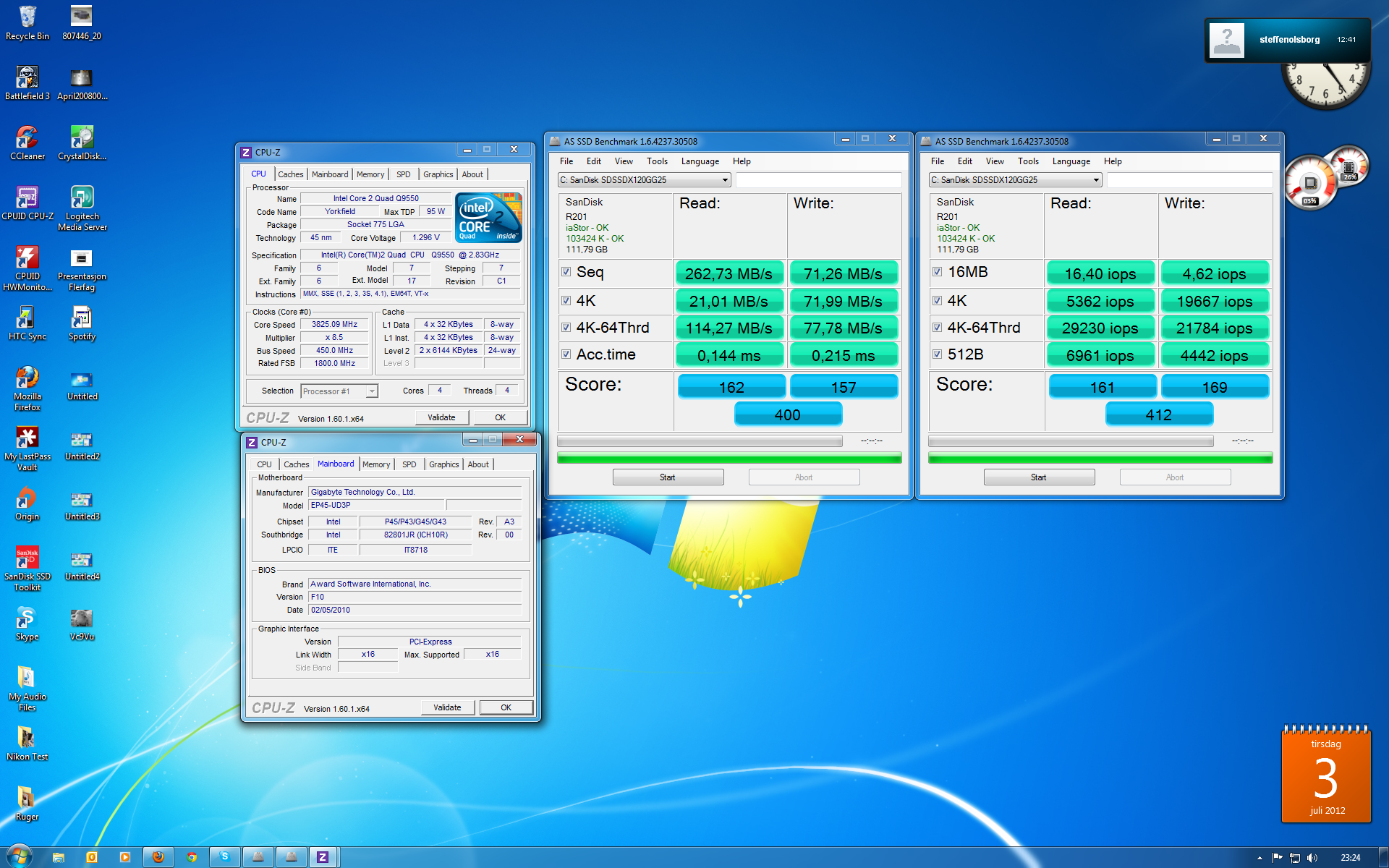Click the taskbar clock showing 23:24
The image size is (1389, 868).
[x=1350, y=858]
